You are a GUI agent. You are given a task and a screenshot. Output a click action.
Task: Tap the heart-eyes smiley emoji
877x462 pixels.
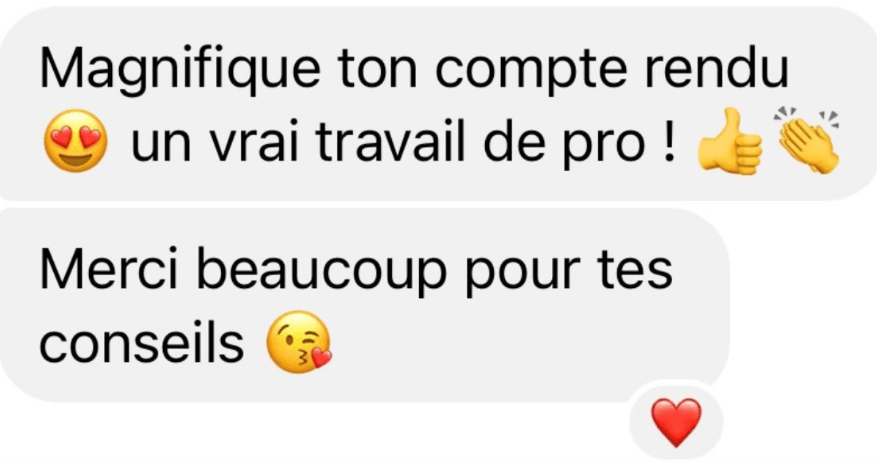pyautogui.click(x=76, y=140)
